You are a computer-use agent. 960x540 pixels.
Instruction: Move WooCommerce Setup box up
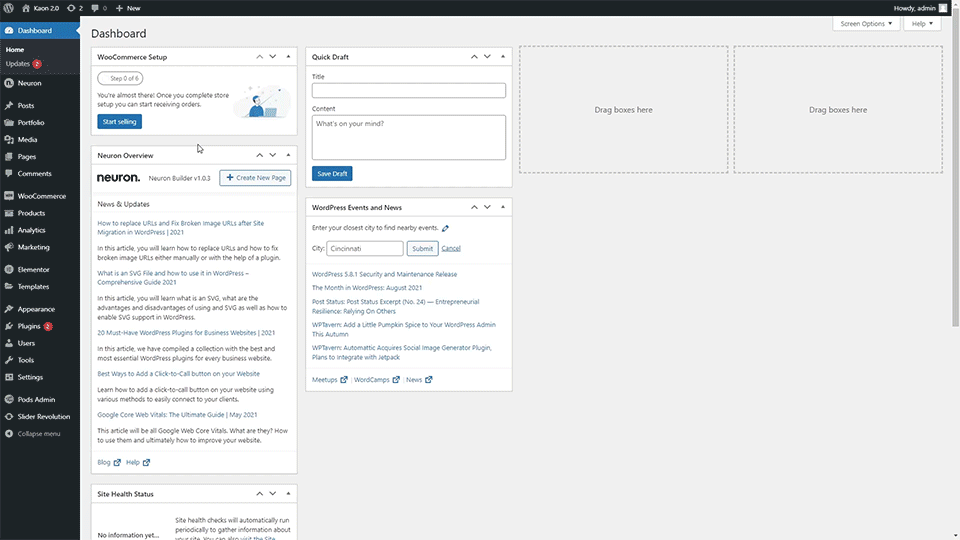(x=260, y=57)
